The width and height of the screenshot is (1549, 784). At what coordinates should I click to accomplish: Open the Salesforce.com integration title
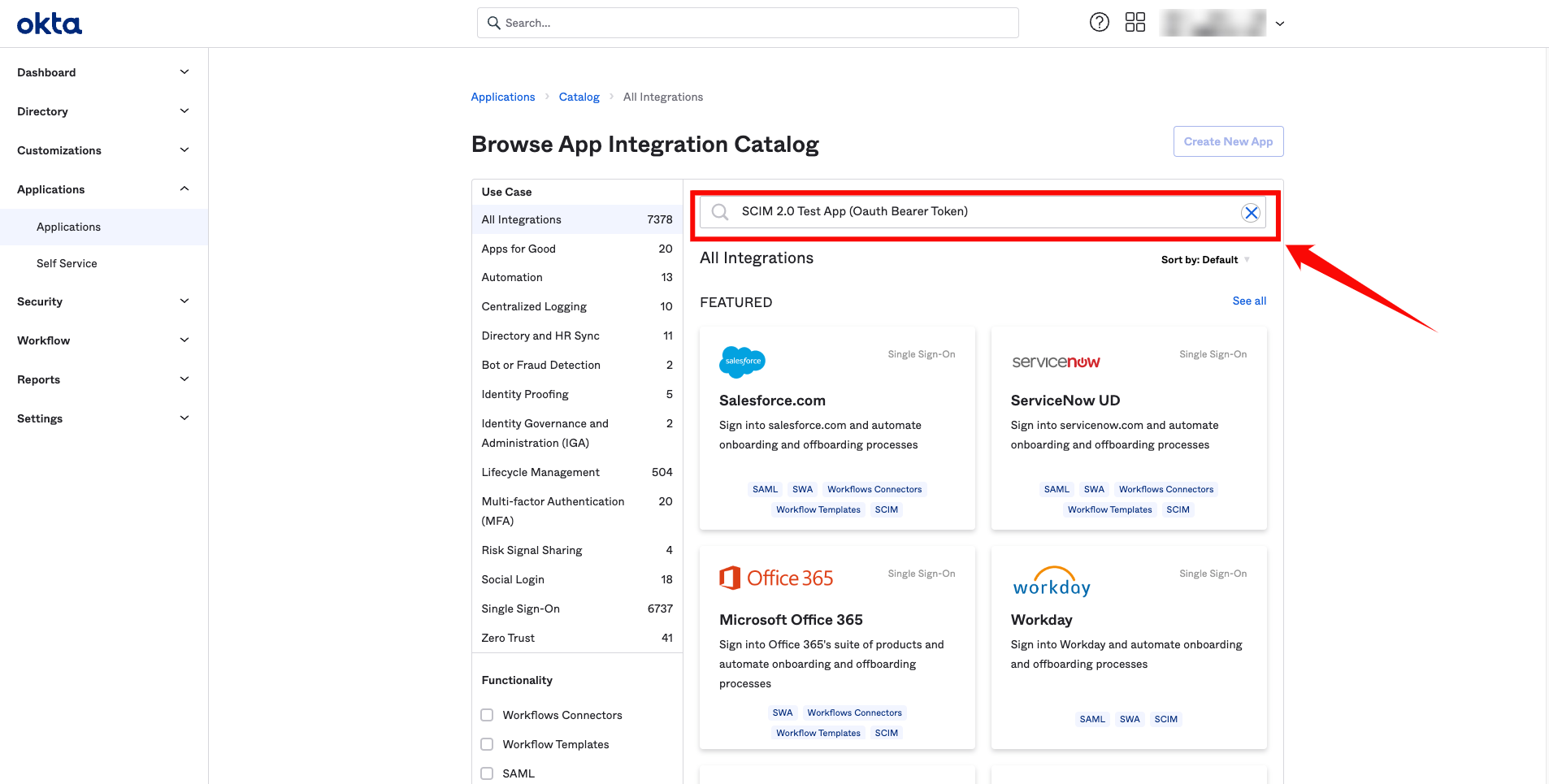click(772, 401)
